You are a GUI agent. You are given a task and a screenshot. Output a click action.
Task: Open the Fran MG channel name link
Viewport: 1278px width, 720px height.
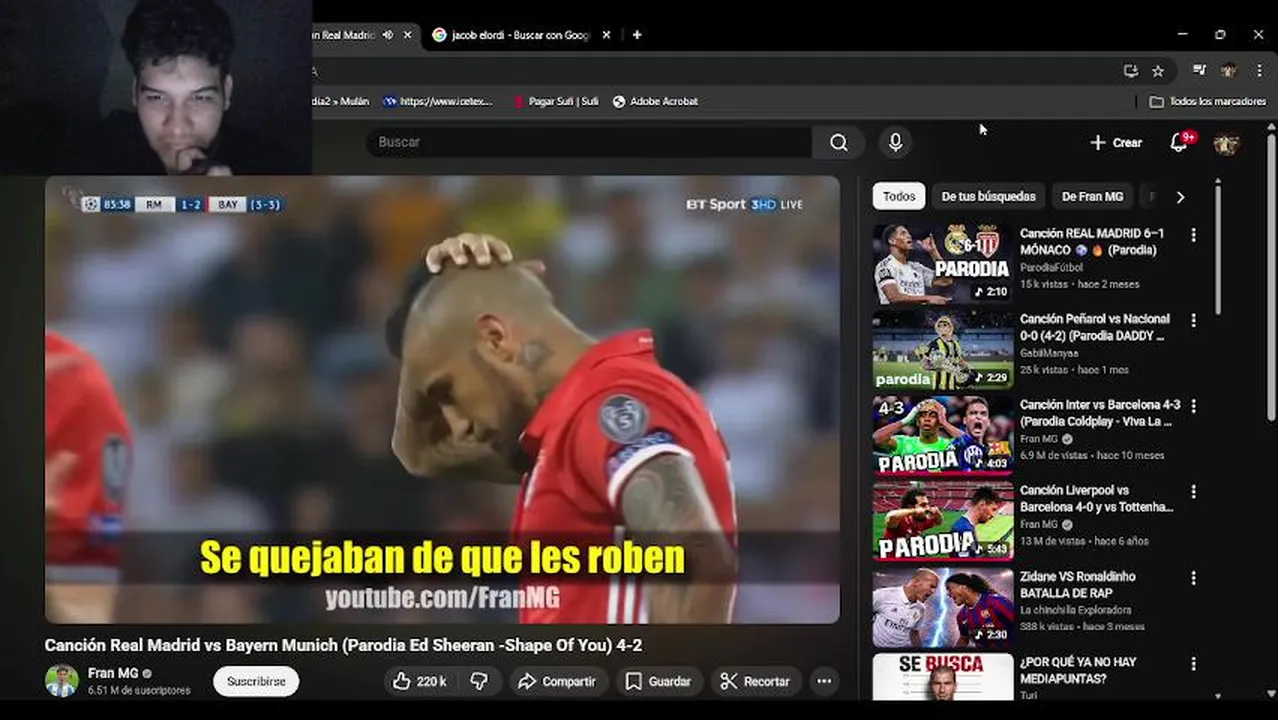[x=112, y=673]
